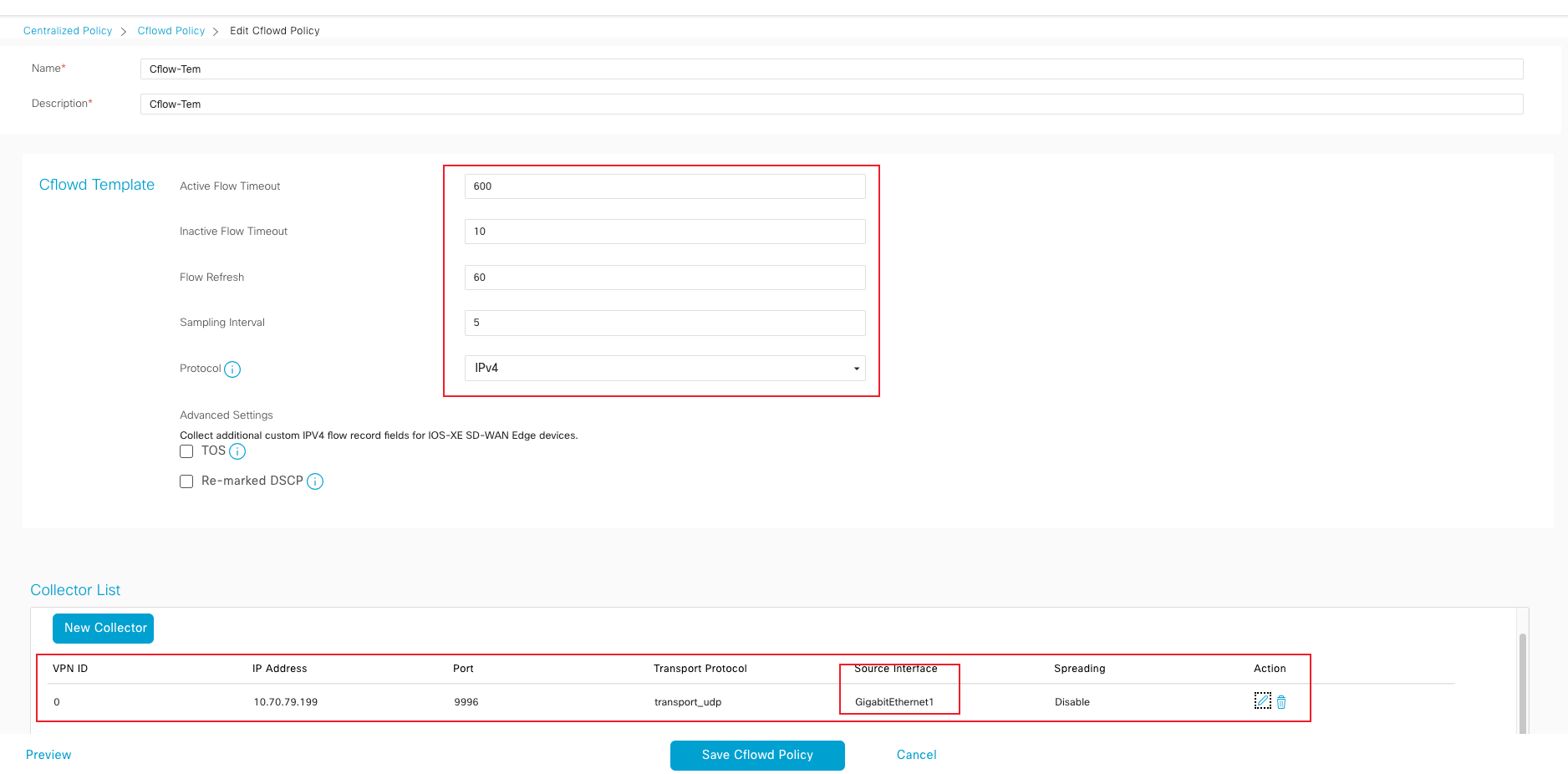This screenshot has width=1568, height=774.
Task: Go to Centralized Policy breadcrumb
Action: 68,31
